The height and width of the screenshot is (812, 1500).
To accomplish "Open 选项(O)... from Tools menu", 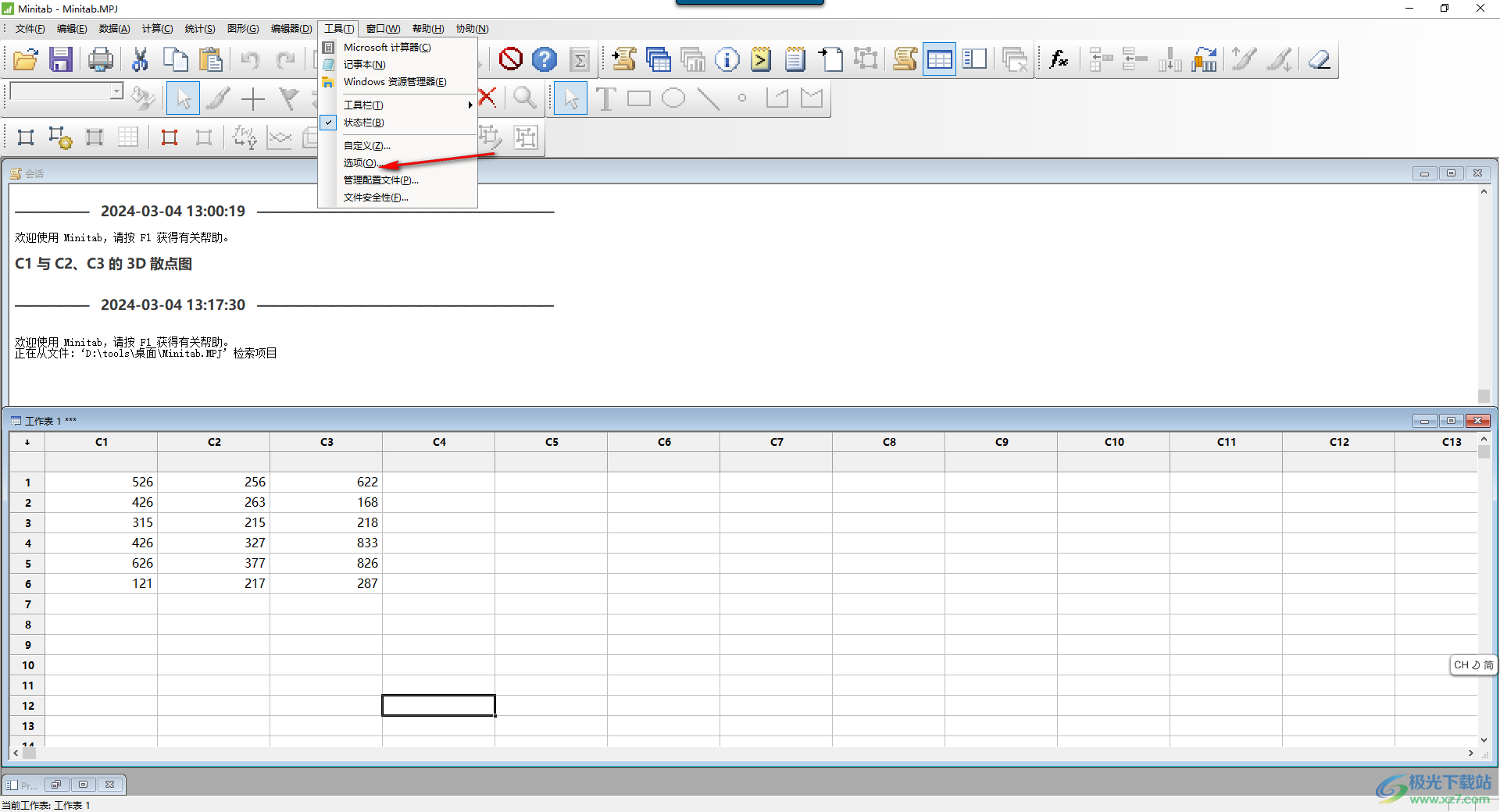I will coord(398,163).
